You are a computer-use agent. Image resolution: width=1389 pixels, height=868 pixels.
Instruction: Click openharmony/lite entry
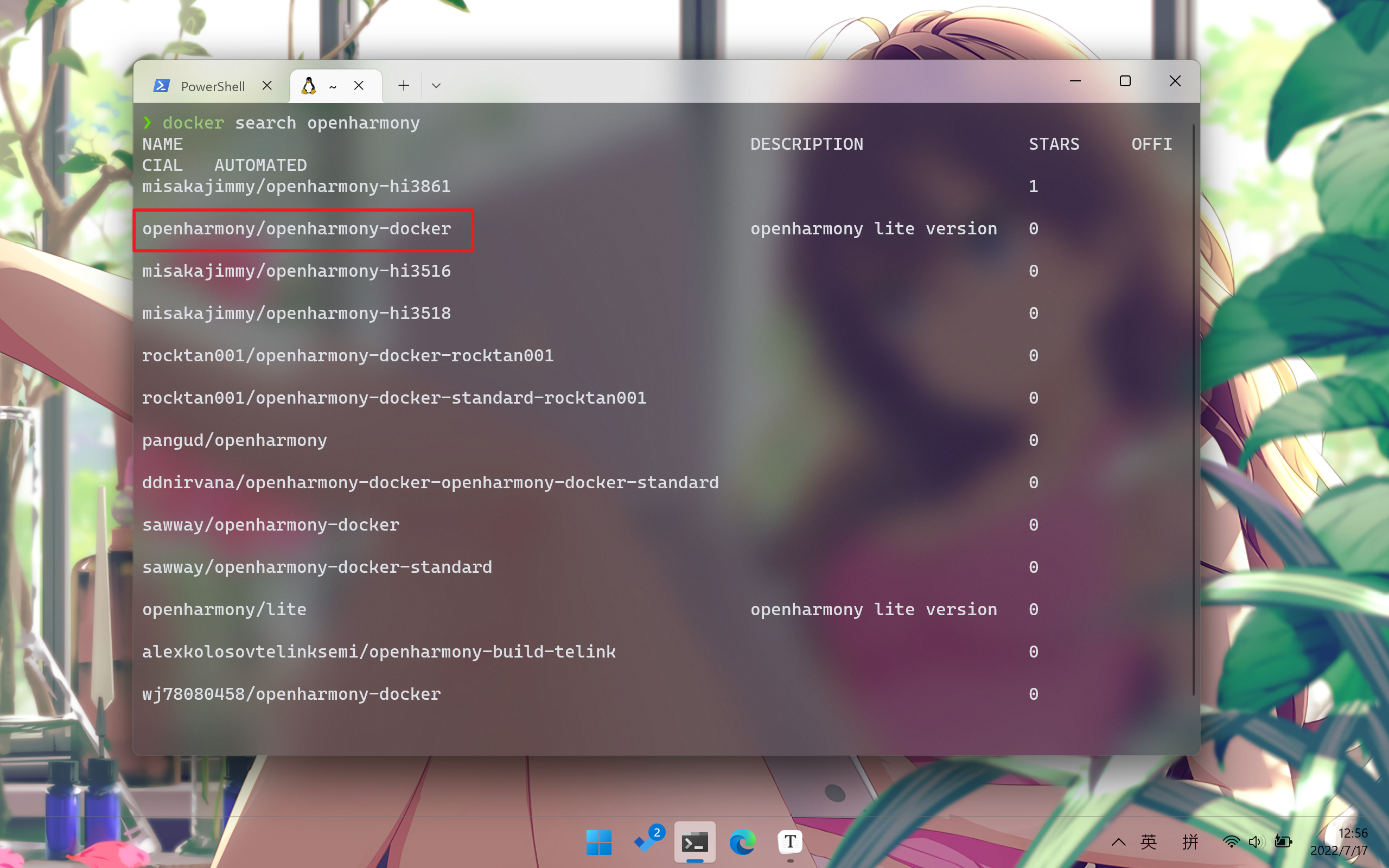coord(224,610)
